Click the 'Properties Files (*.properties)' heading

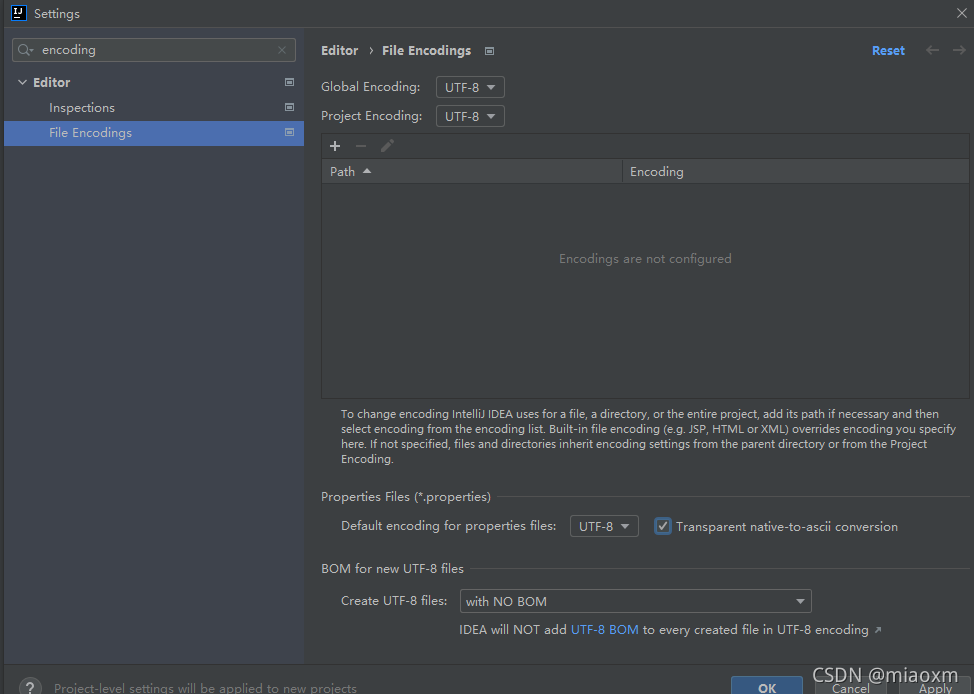406,496
